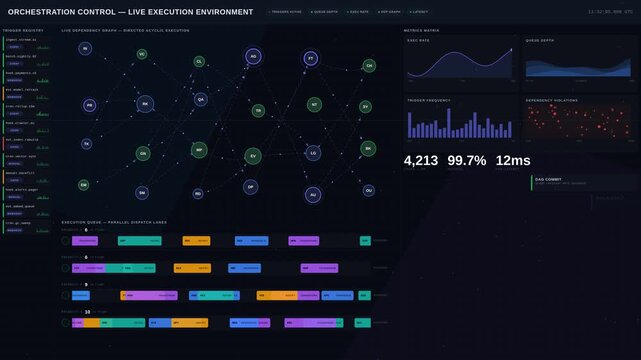Open the Trigger Frequency bar chart
The width and height of the screenshot is (641, 360).
tap(460, 123)
